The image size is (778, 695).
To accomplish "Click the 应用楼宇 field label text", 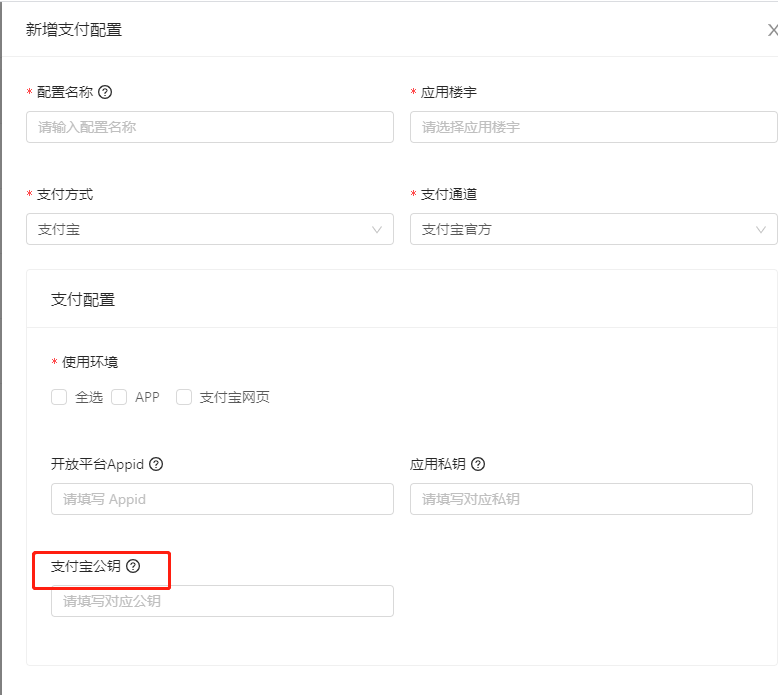I will click(x=449, y=92).
